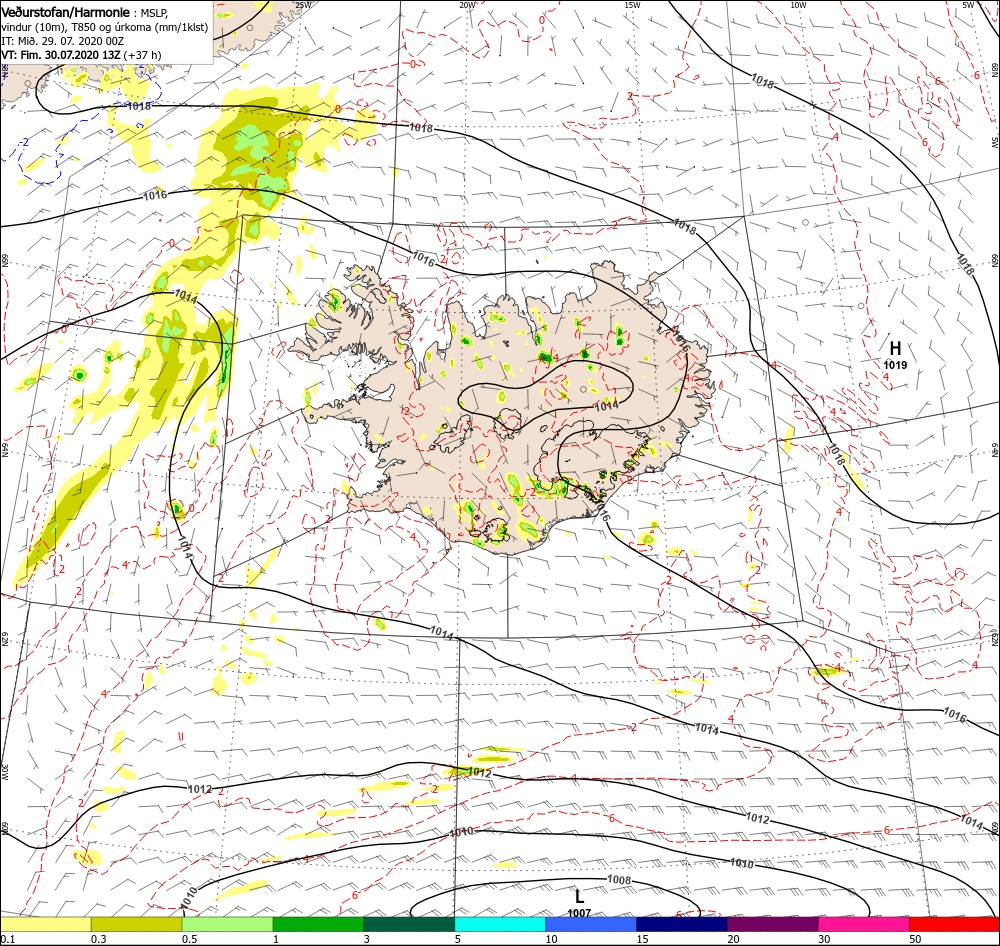1000x946 pixels.
Task: Select the 'vindur (10m), T850 og úrkoma' line
Action: 105,27
